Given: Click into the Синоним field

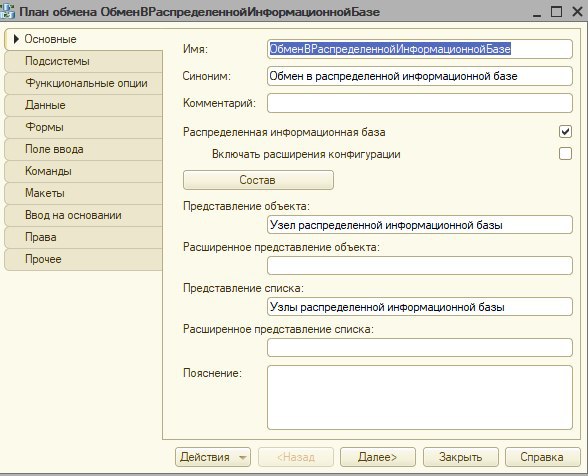Looking at the screenshot, I should pos(420,76).
